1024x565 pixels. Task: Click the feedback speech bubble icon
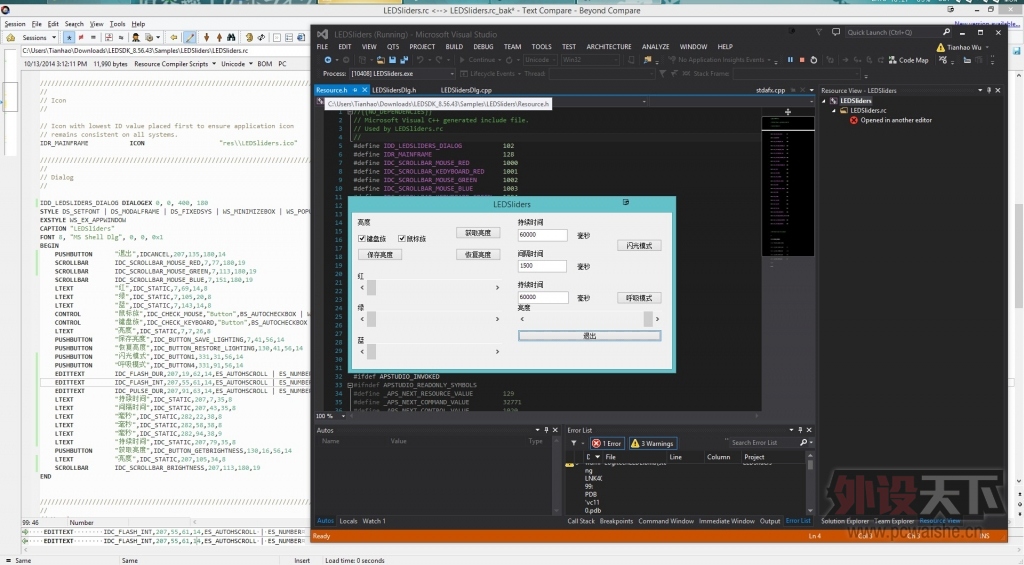pos(836,32)
